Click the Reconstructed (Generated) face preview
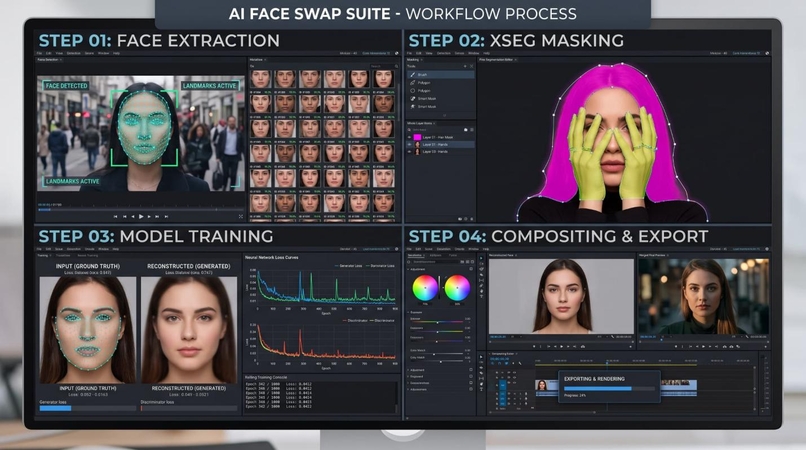 pyautogui.click(x=189, y=330)
